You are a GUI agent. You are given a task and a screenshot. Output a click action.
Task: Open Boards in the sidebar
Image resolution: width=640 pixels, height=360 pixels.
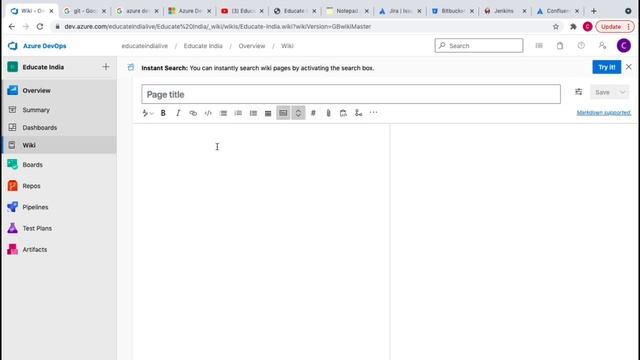pyautogui.click(x=60, y=164)
